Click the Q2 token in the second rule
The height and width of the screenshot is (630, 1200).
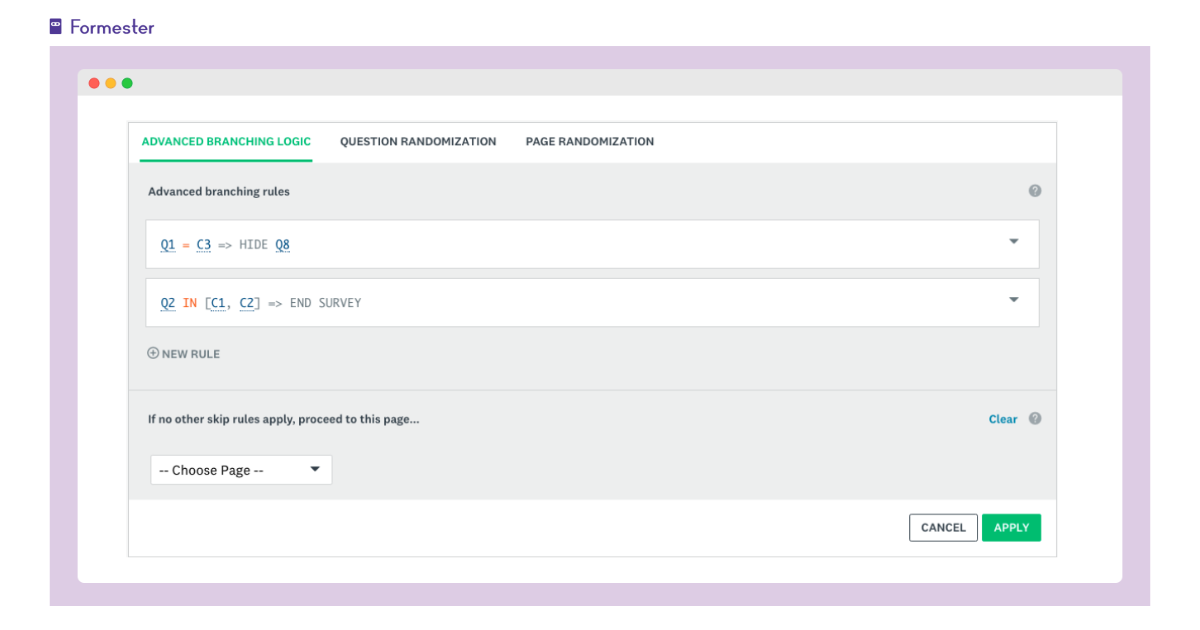point(168,302)
